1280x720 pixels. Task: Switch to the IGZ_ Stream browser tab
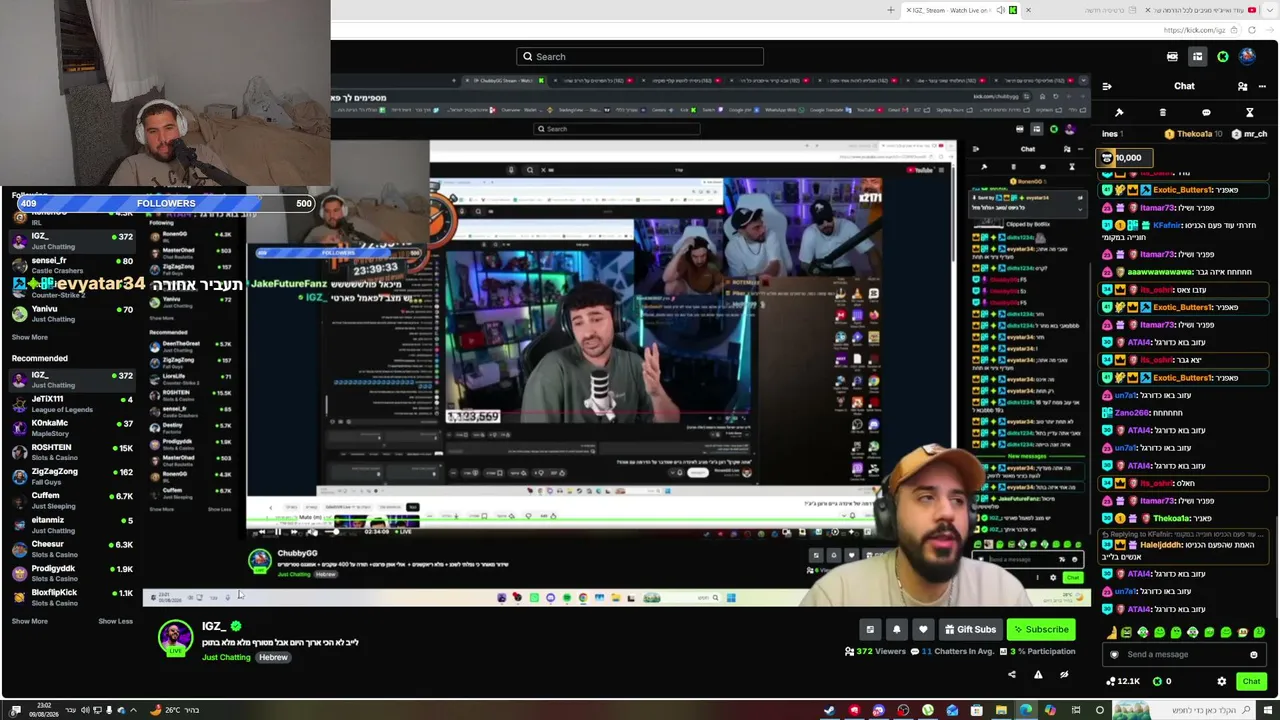pos(960,10)
